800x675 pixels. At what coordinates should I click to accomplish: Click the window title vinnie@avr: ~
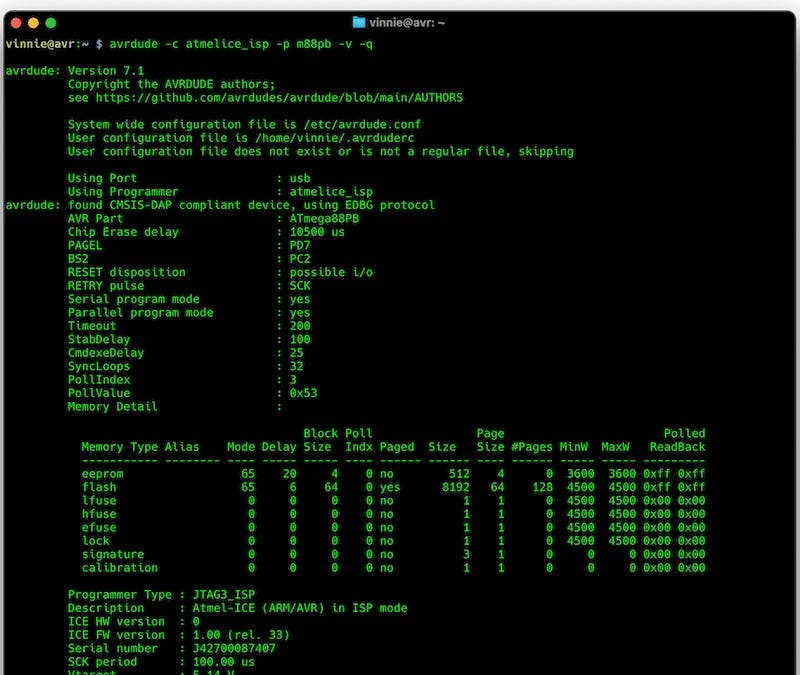[x=407, y=23]
